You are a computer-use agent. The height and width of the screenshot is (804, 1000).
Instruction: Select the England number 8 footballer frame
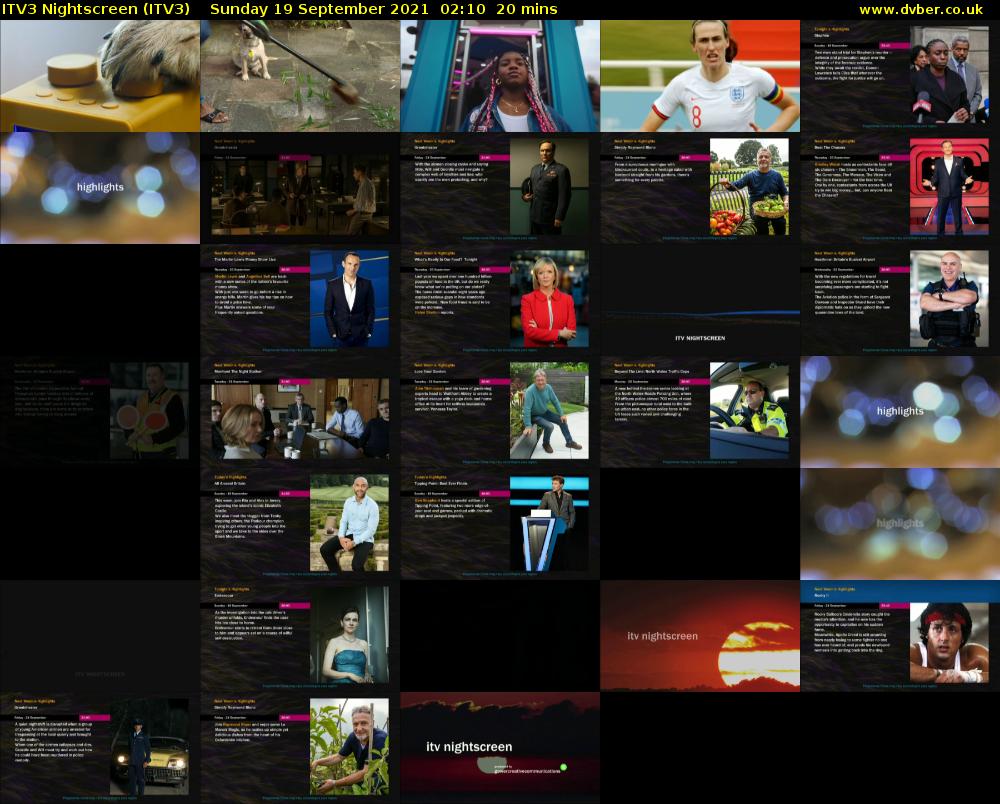coord(700,76)
